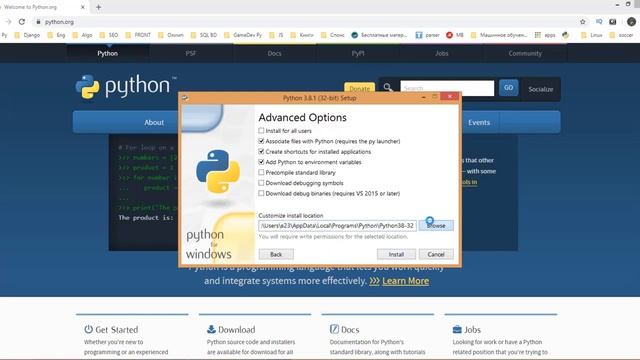Uncheck Add Python to environment variables
The image size is (640, 360).
261,162
